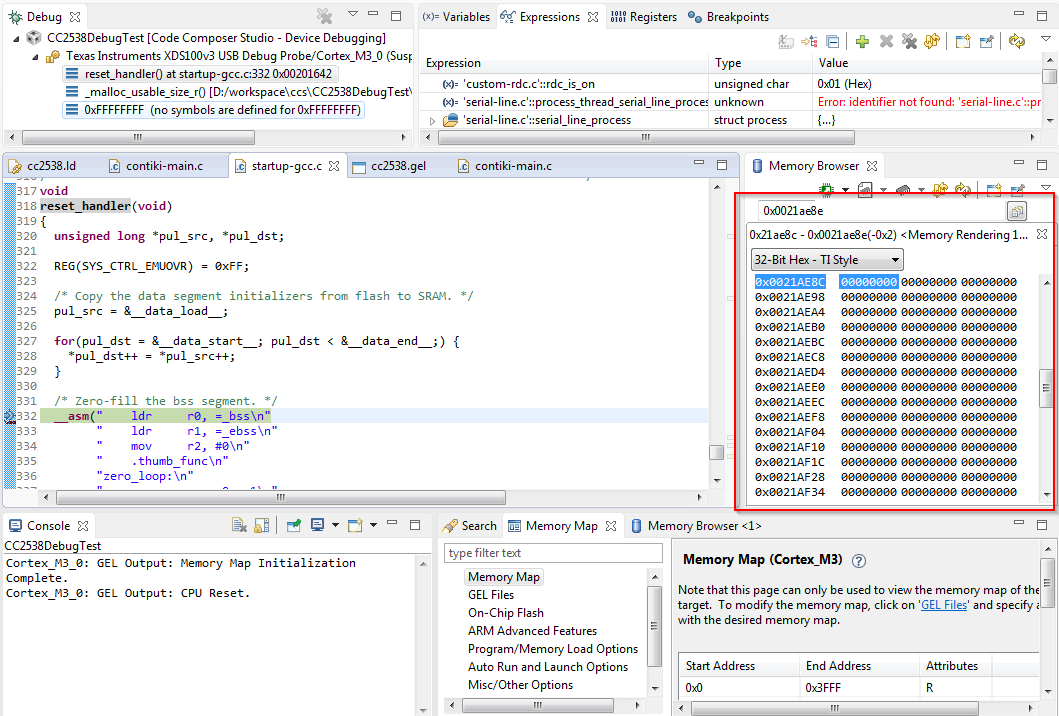Open dropdown next to Display Selected Console

point(335,526)
